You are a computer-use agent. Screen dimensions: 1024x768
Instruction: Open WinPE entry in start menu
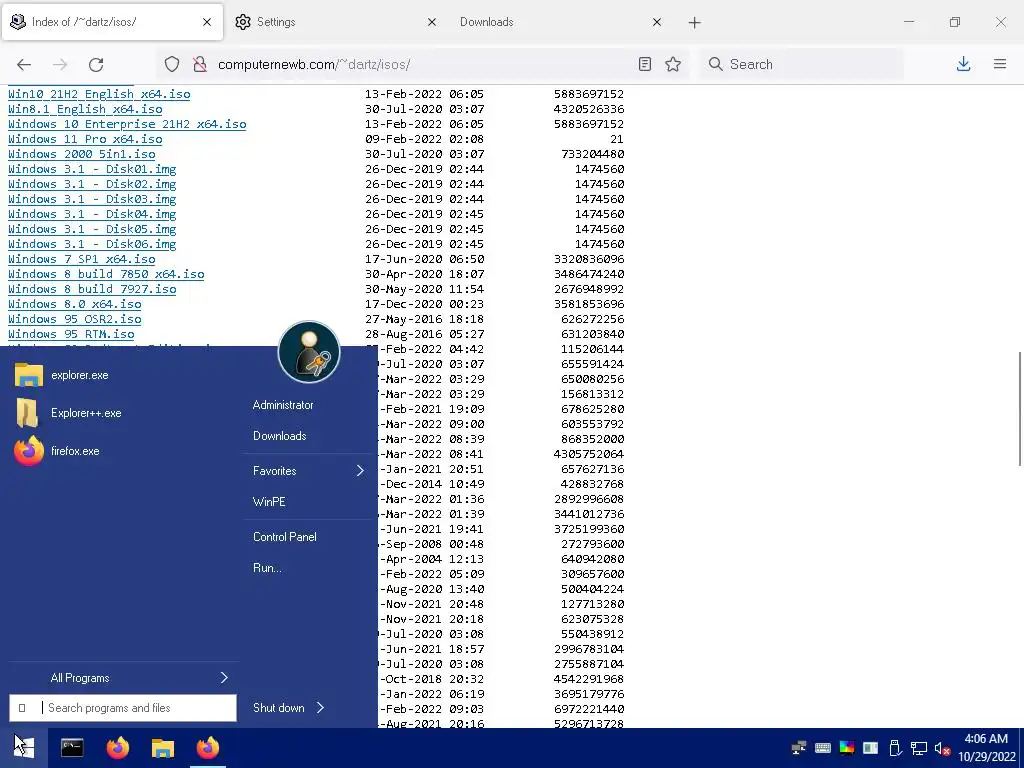pyautogui.click(x=269, y=502)
